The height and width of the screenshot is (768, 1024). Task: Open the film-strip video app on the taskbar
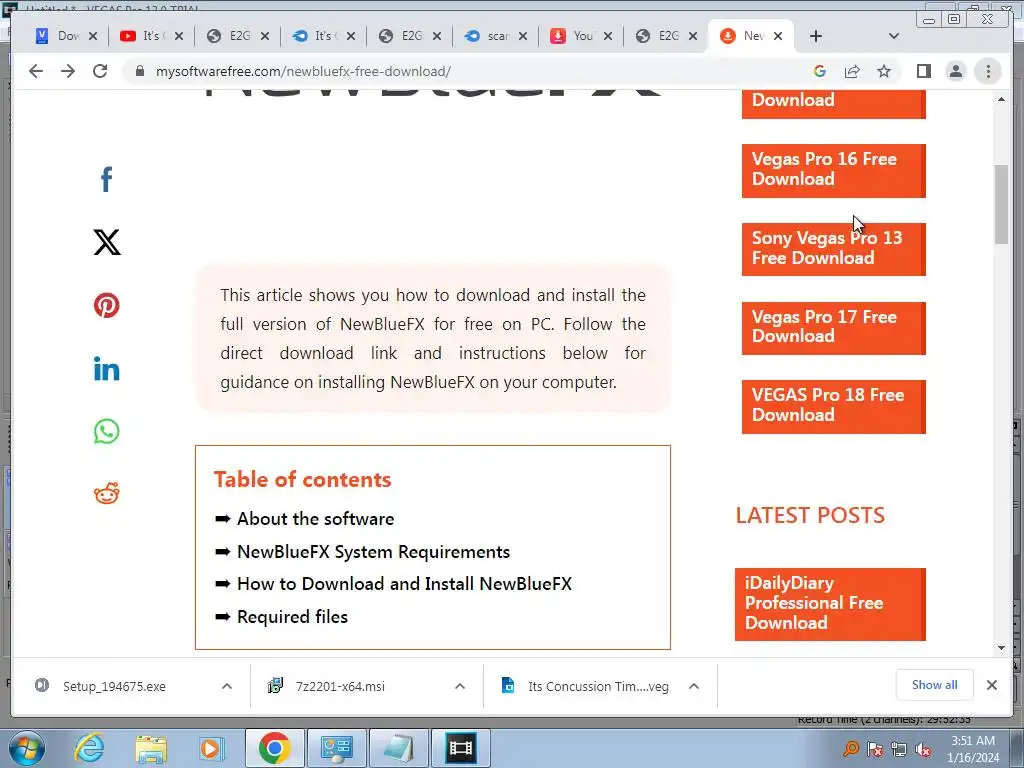(460, 748)
